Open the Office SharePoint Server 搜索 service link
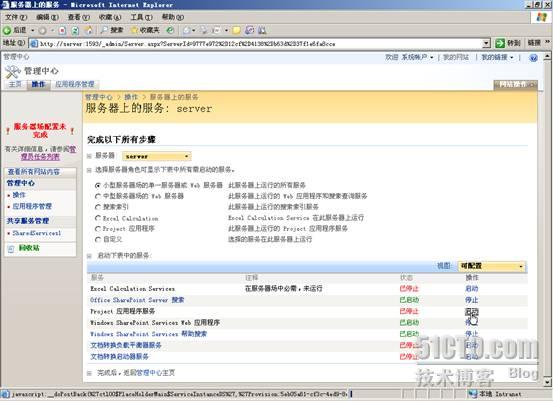 tap(137, 300)
